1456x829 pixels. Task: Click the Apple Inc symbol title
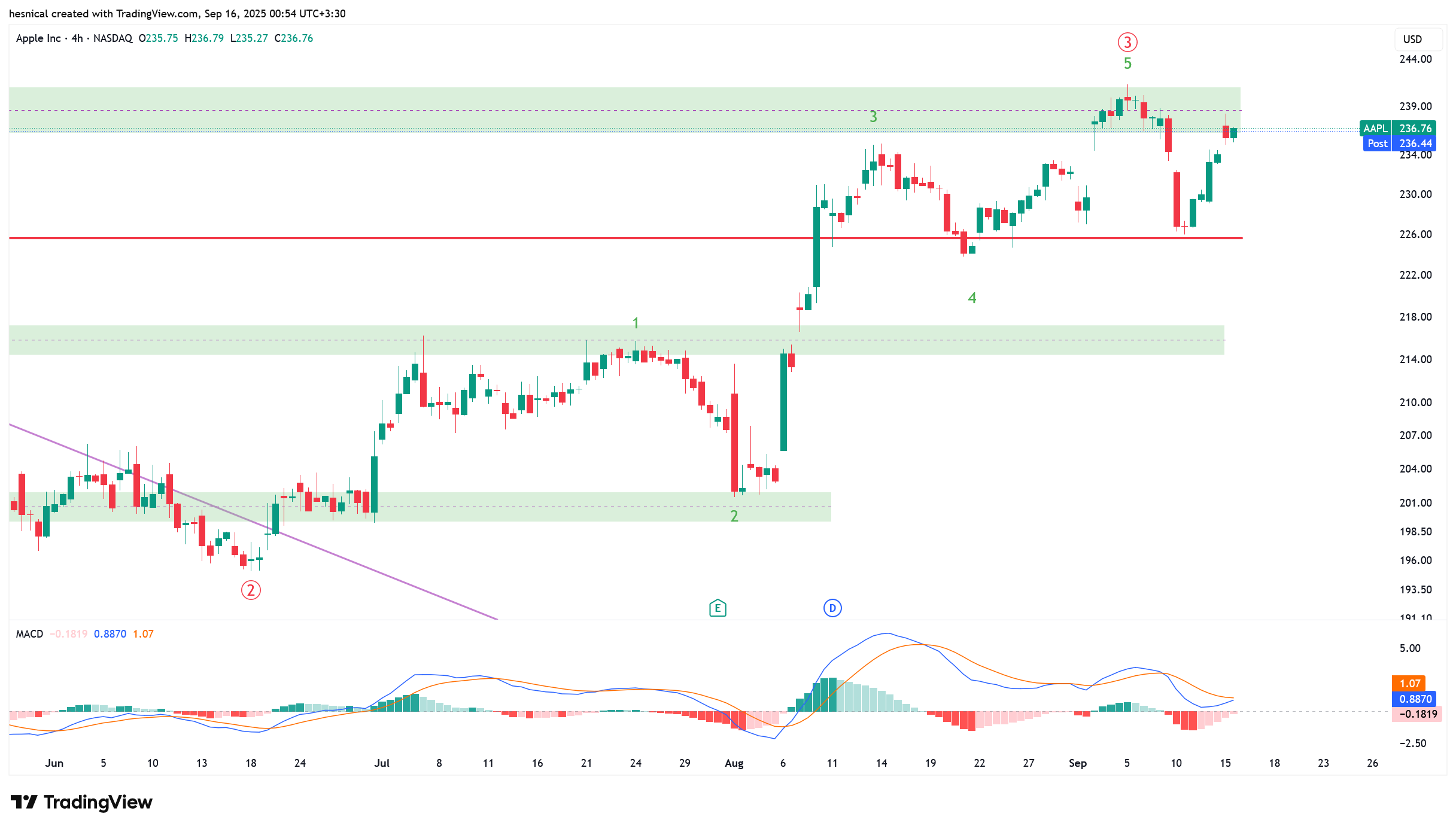pyautogui.click(x=38, y=38)
